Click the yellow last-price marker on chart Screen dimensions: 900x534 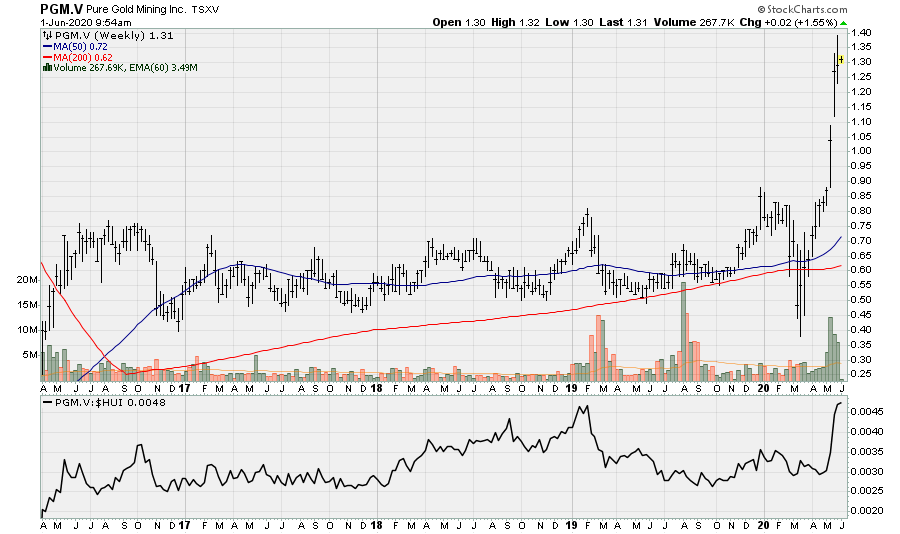point(841,60)
